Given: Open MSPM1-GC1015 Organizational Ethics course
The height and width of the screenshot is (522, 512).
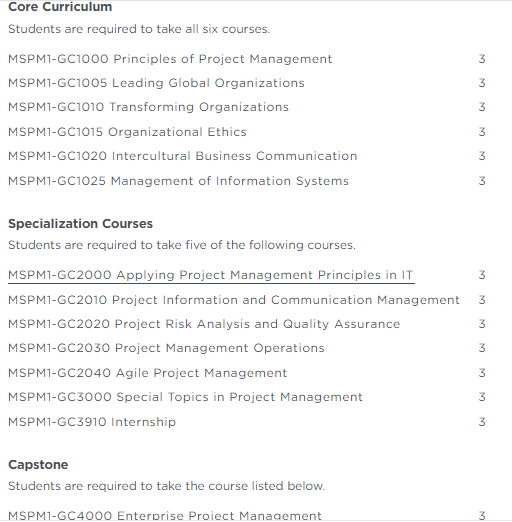Looking at the screenshot, I should [x=127, y=132].
